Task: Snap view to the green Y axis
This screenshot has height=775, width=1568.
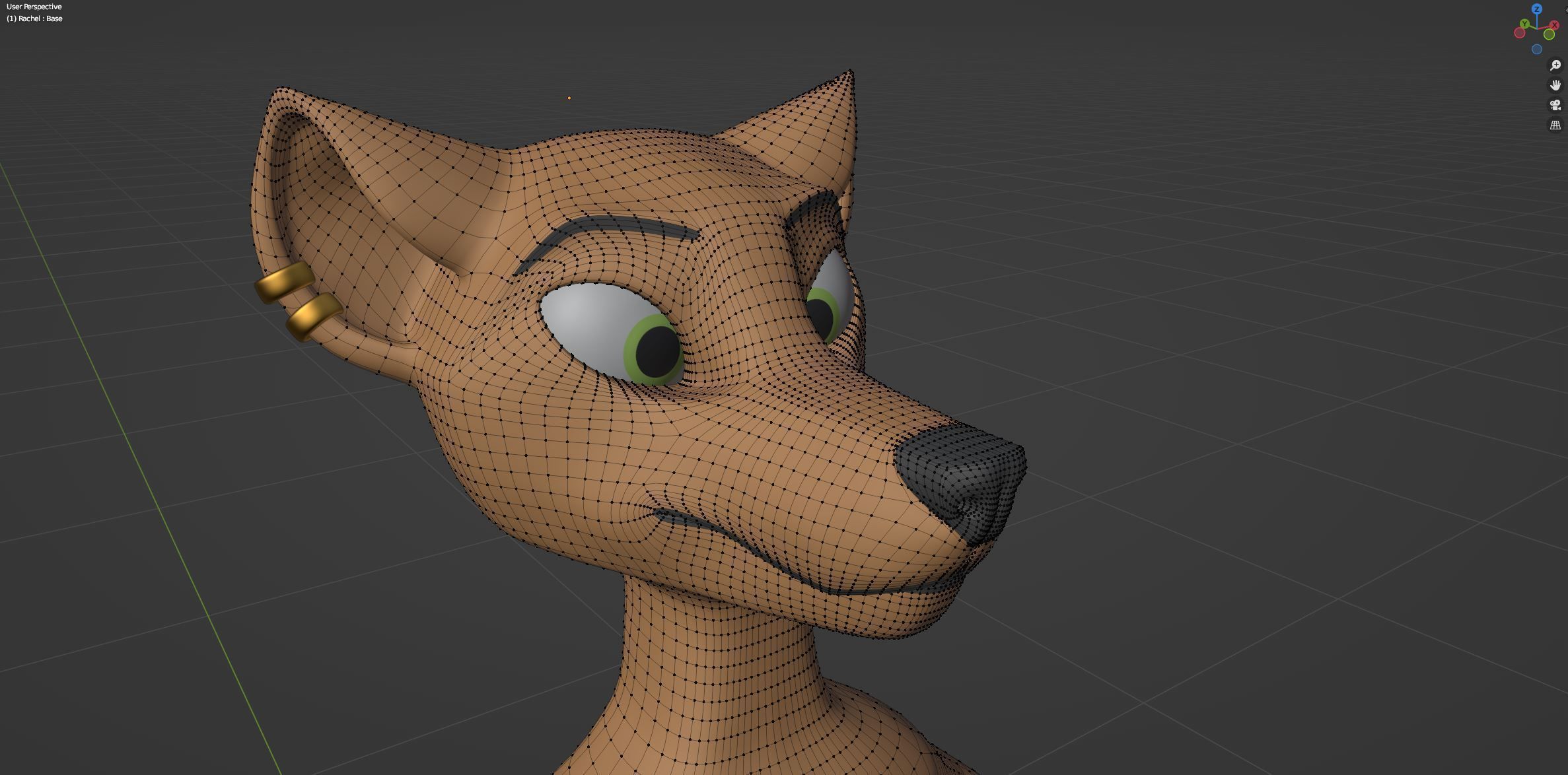Action: [x=1524, y=24]
